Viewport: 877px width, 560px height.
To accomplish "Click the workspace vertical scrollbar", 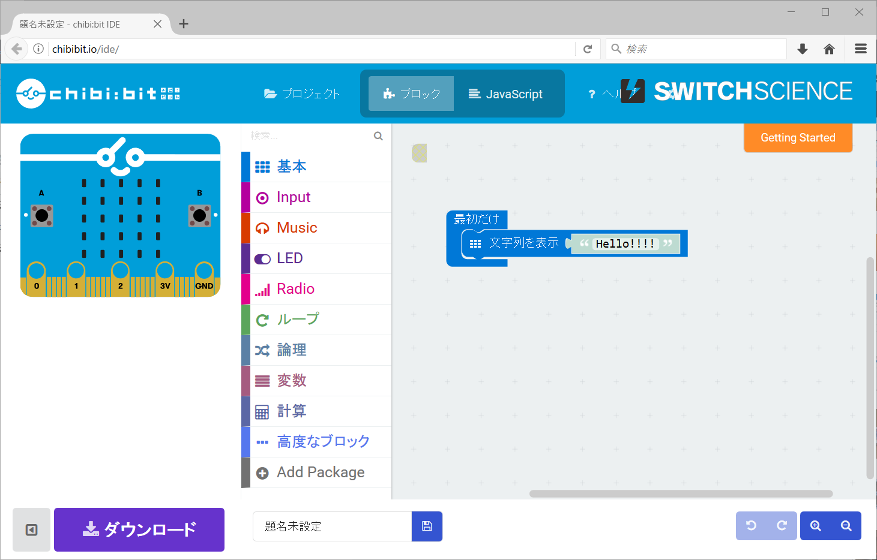I will pyautogui.click(x=870, y=368).
